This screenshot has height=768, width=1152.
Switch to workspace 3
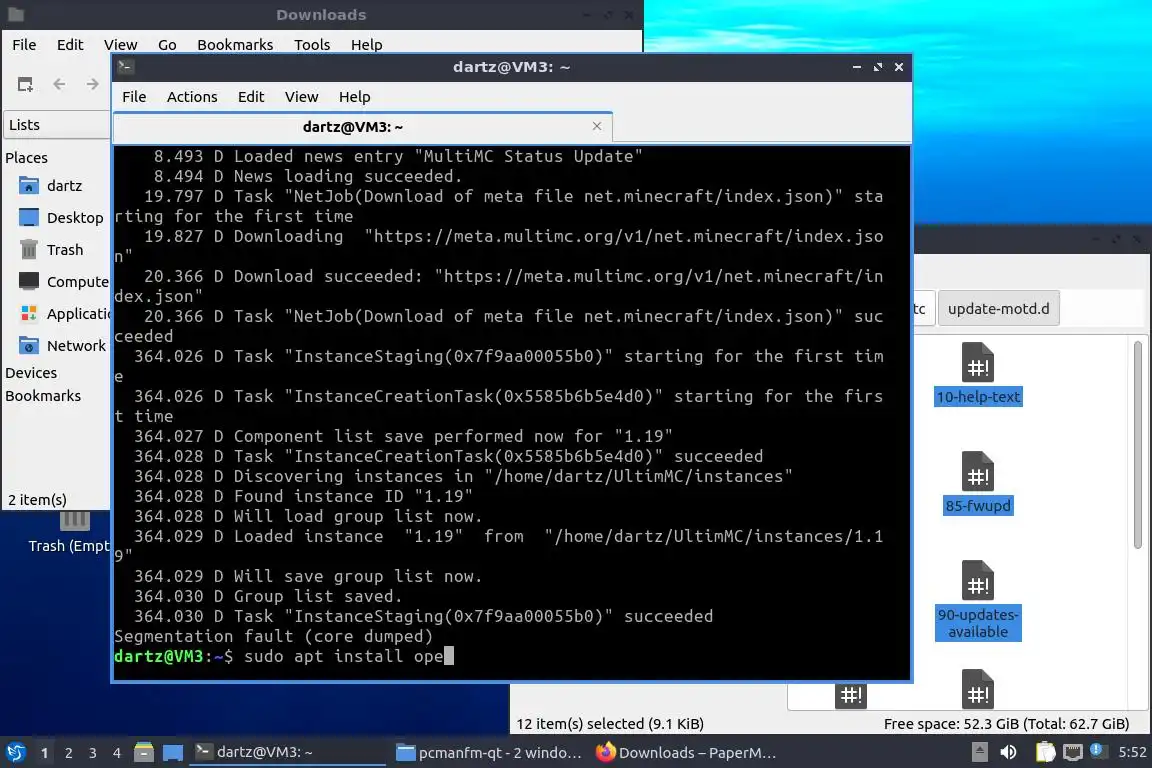(93, 753)
